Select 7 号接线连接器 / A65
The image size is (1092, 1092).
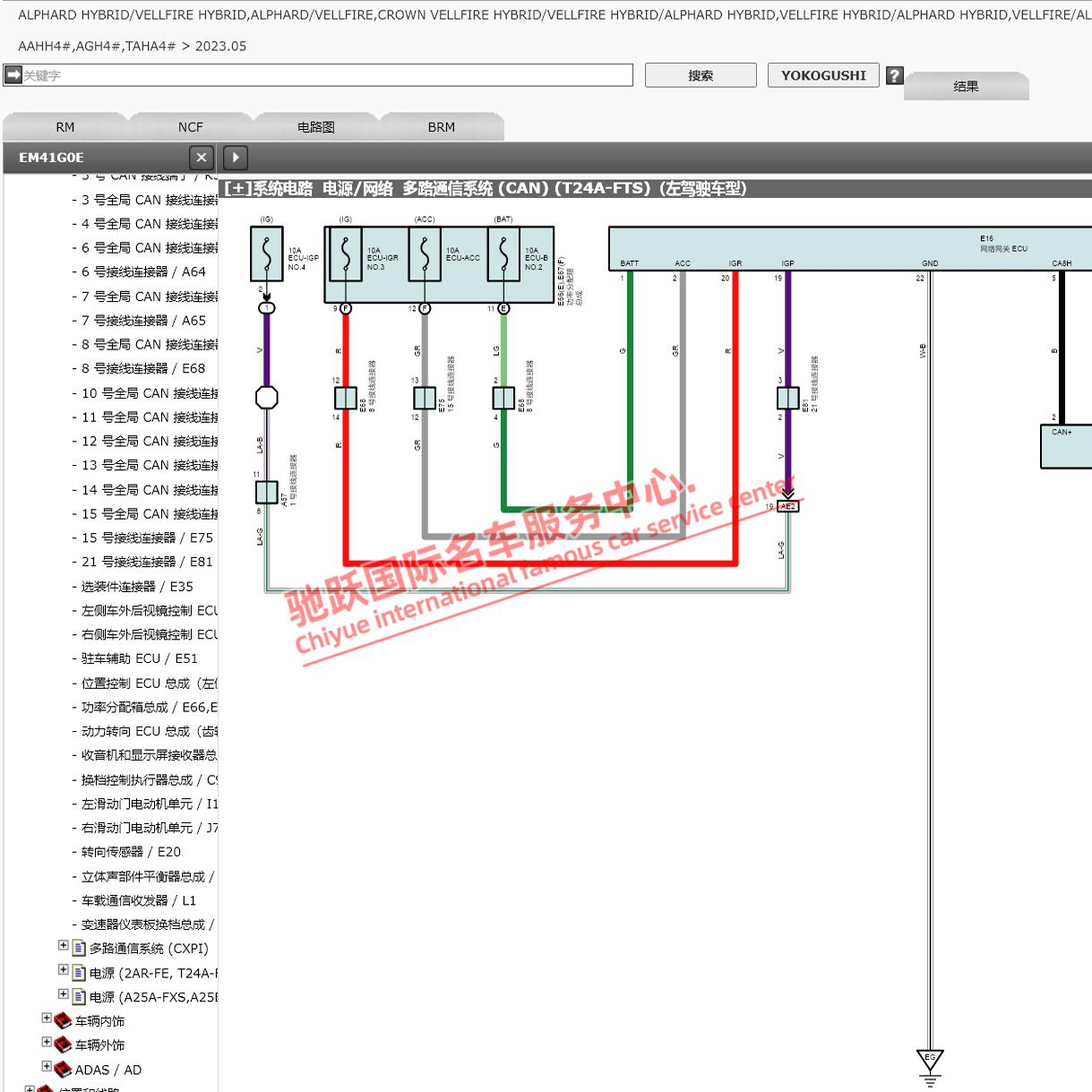143,320
